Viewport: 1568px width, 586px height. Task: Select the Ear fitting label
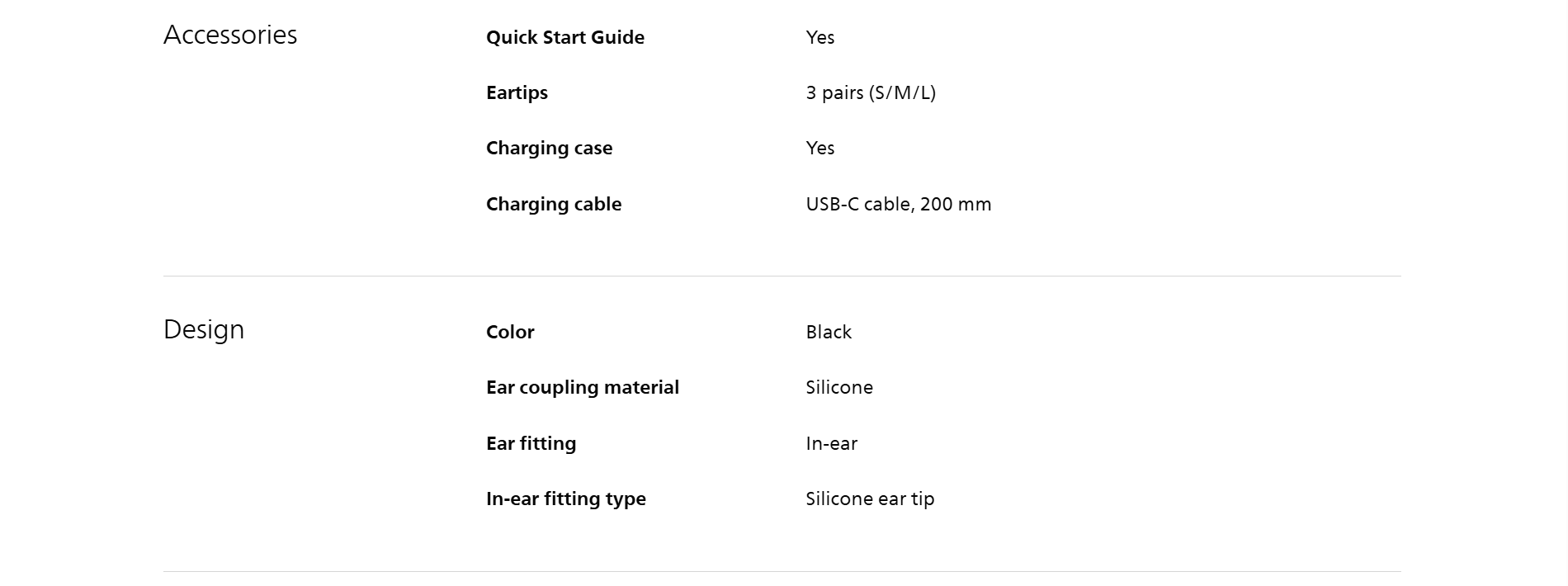531,443
